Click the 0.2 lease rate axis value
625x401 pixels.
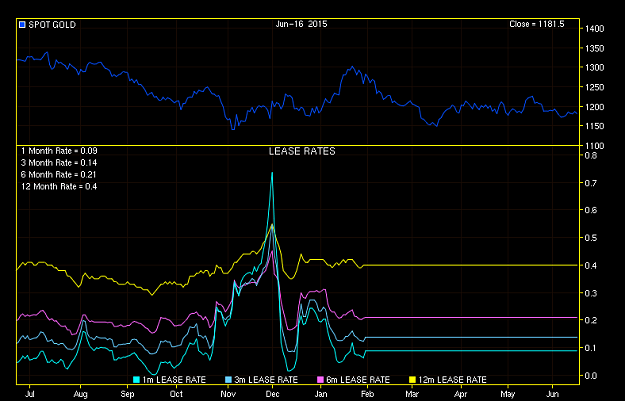tap(591, 320)
